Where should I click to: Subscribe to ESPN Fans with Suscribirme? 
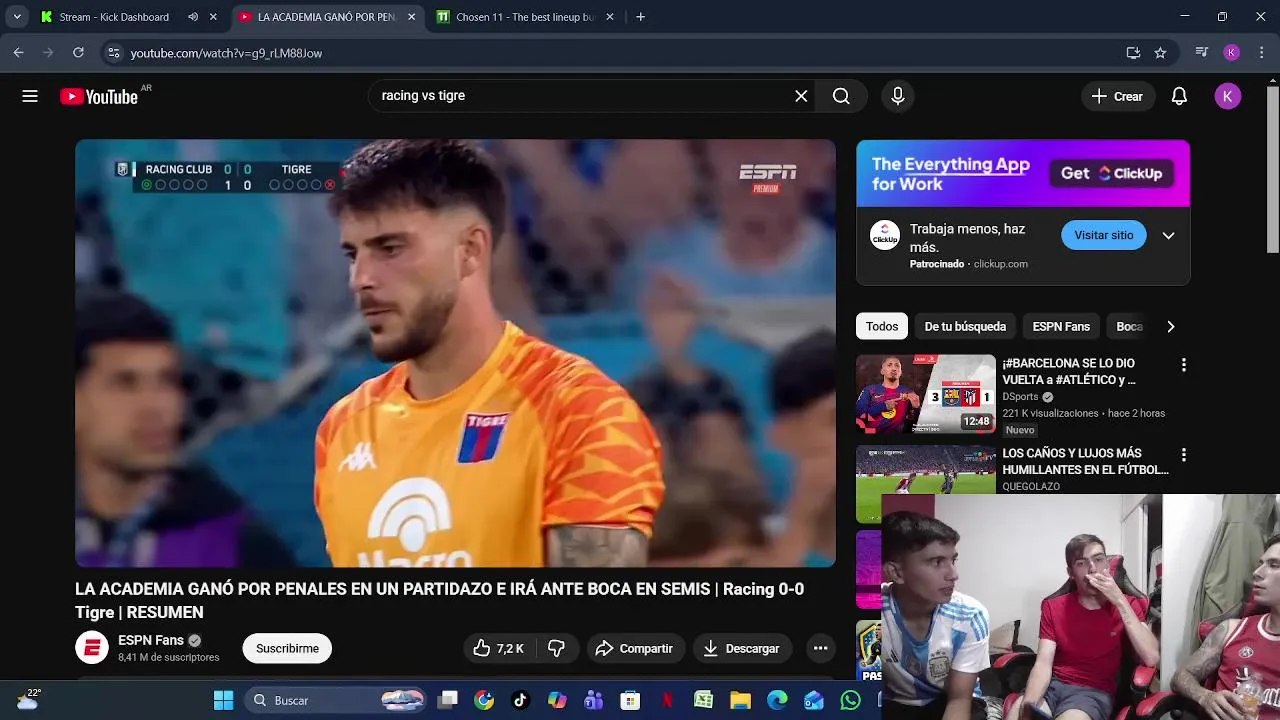pos(287,648)
